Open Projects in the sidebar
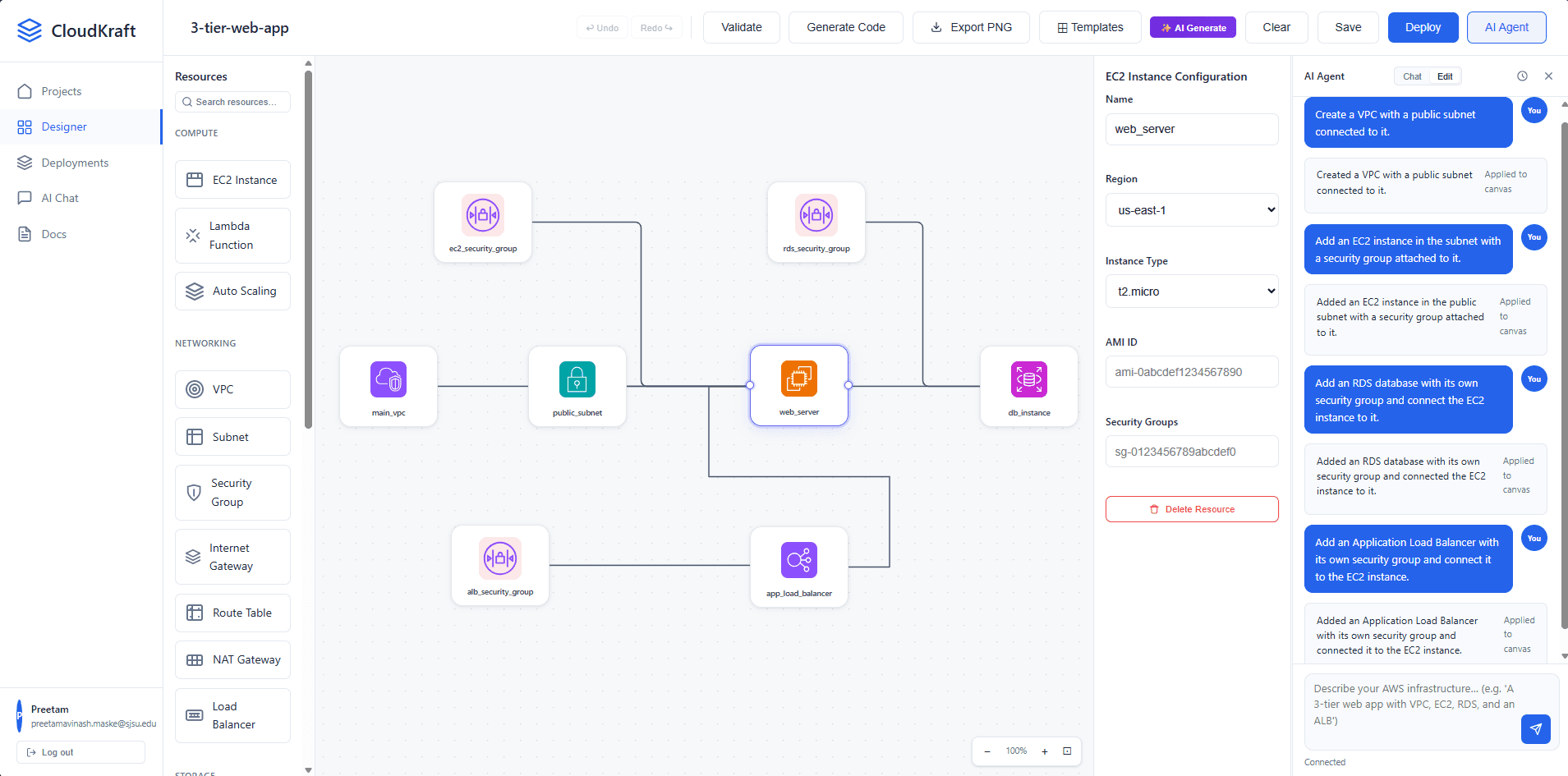 80,91
